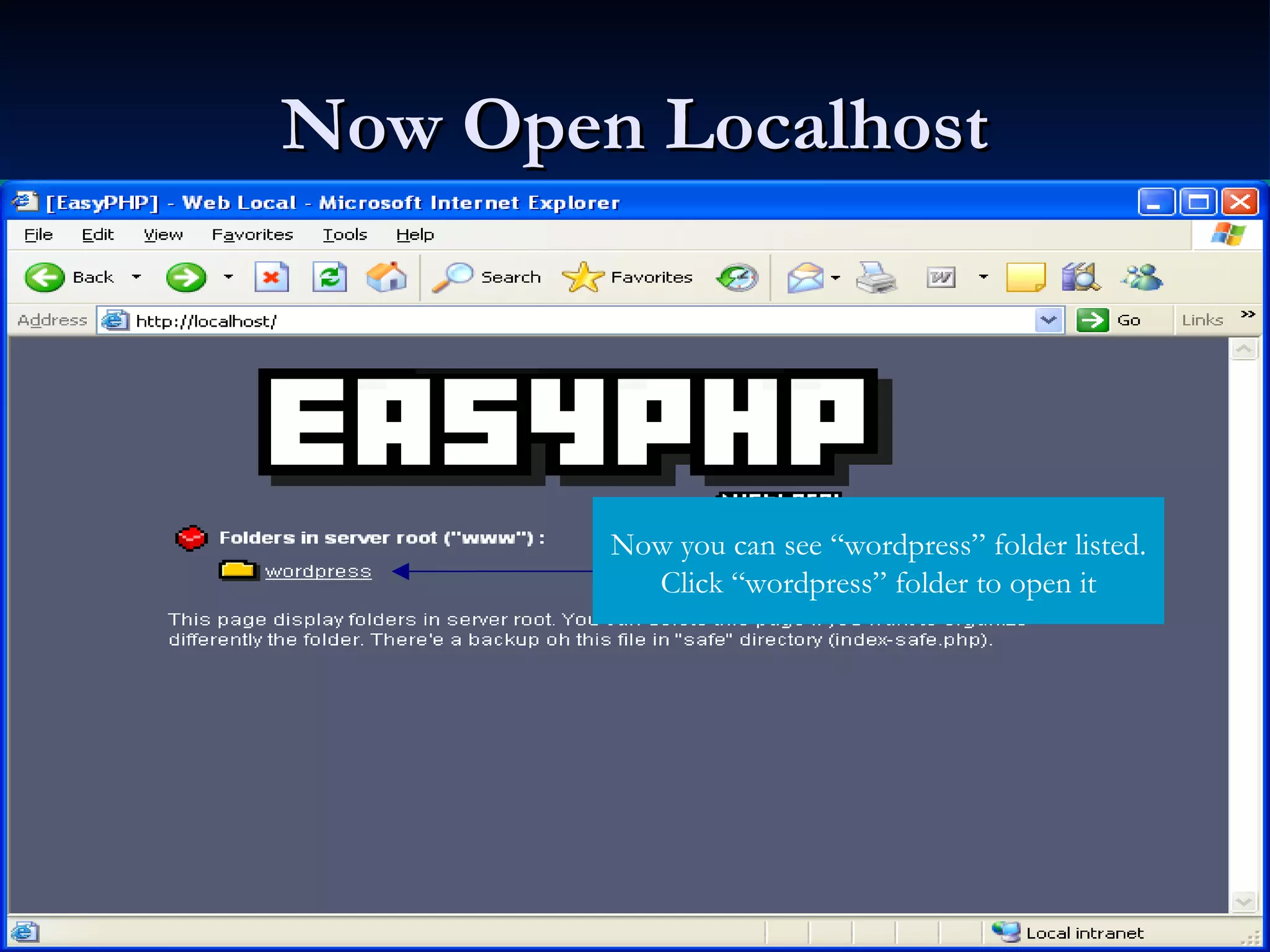Click the green Forward arrow button

(186, 277)
